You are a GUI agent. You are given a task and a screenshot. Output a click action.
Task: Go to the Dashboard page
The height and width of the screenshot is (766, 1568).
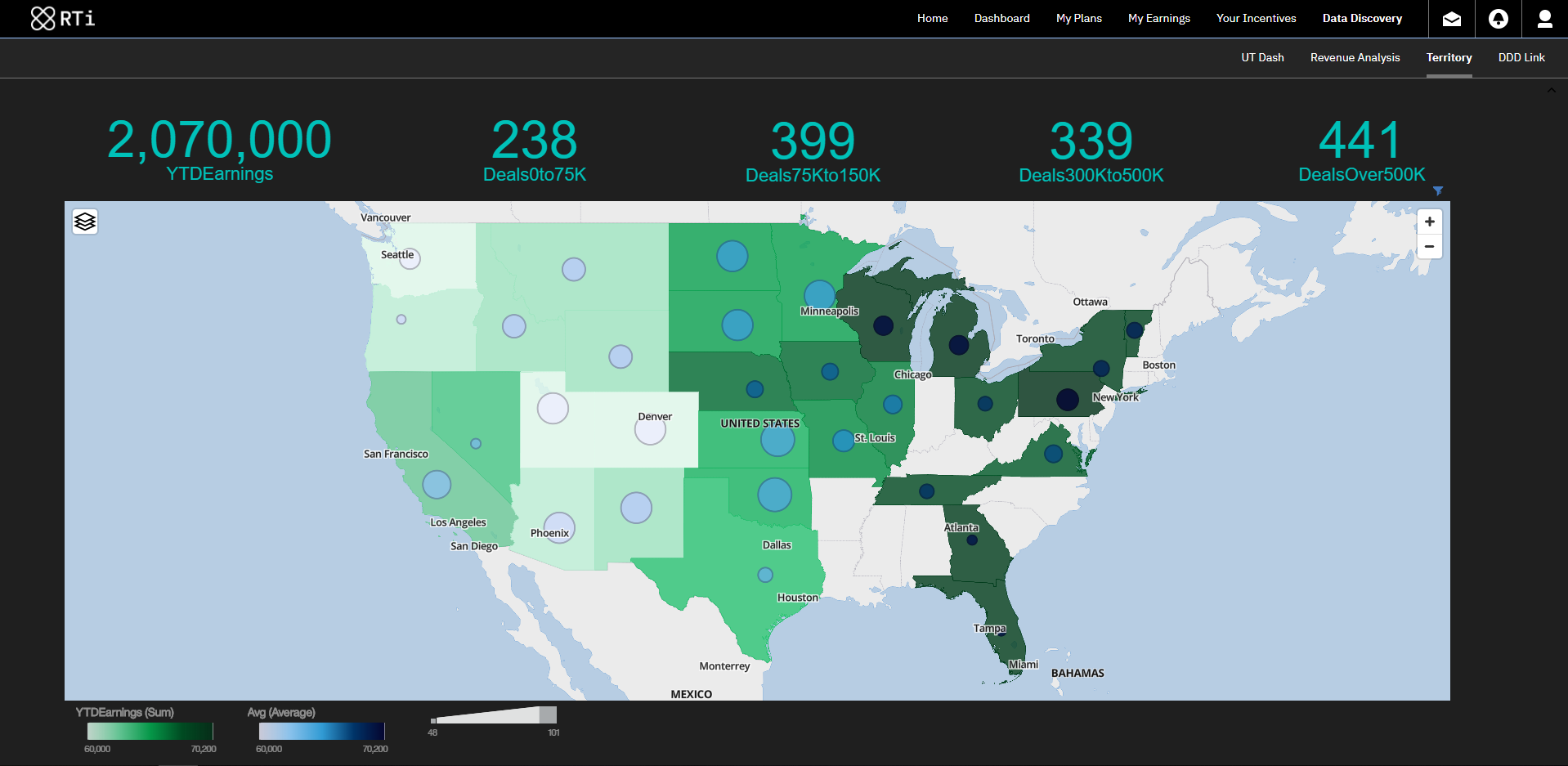coord(1001,18)
